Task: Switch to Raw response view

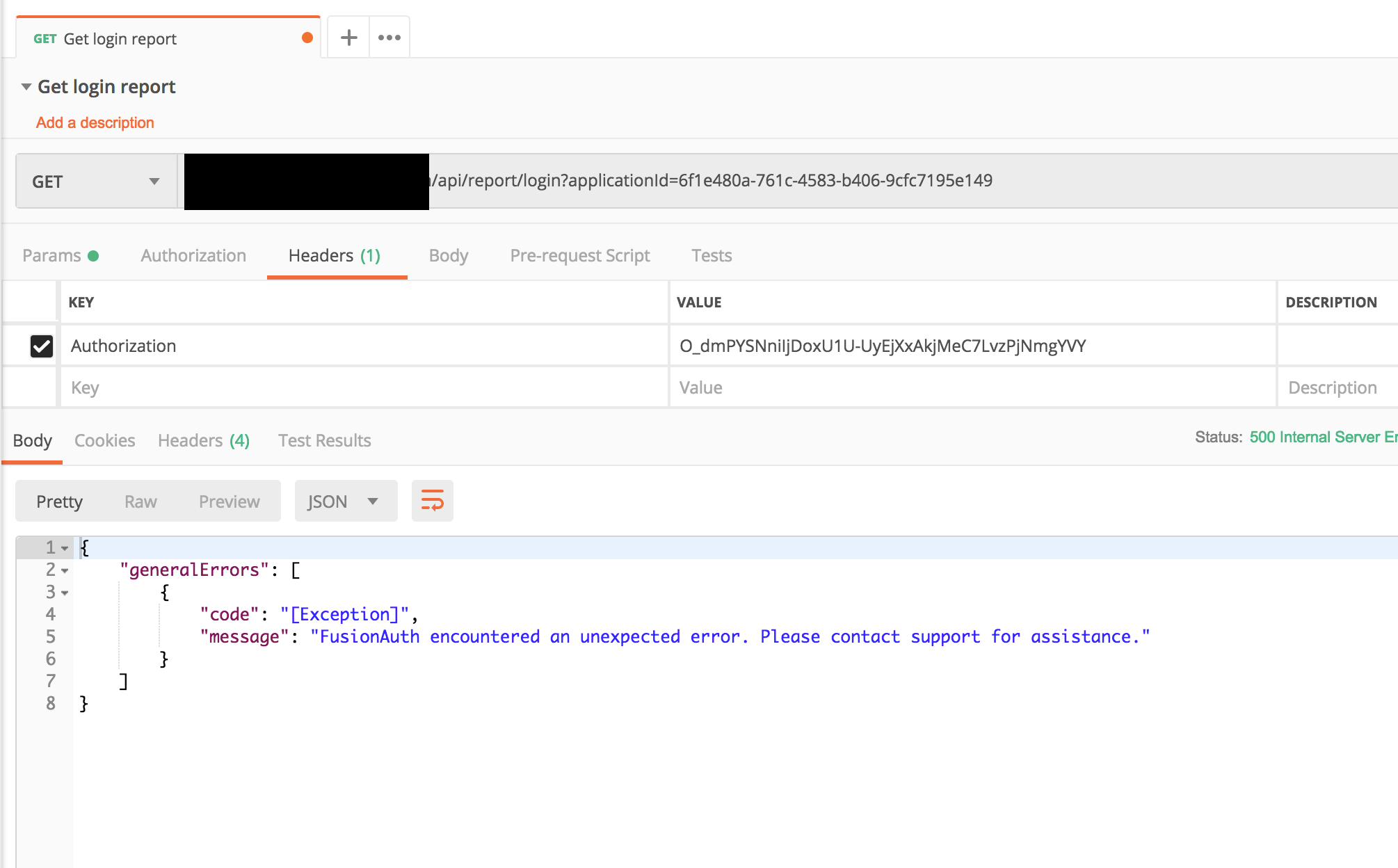Action: click(140, 500)
